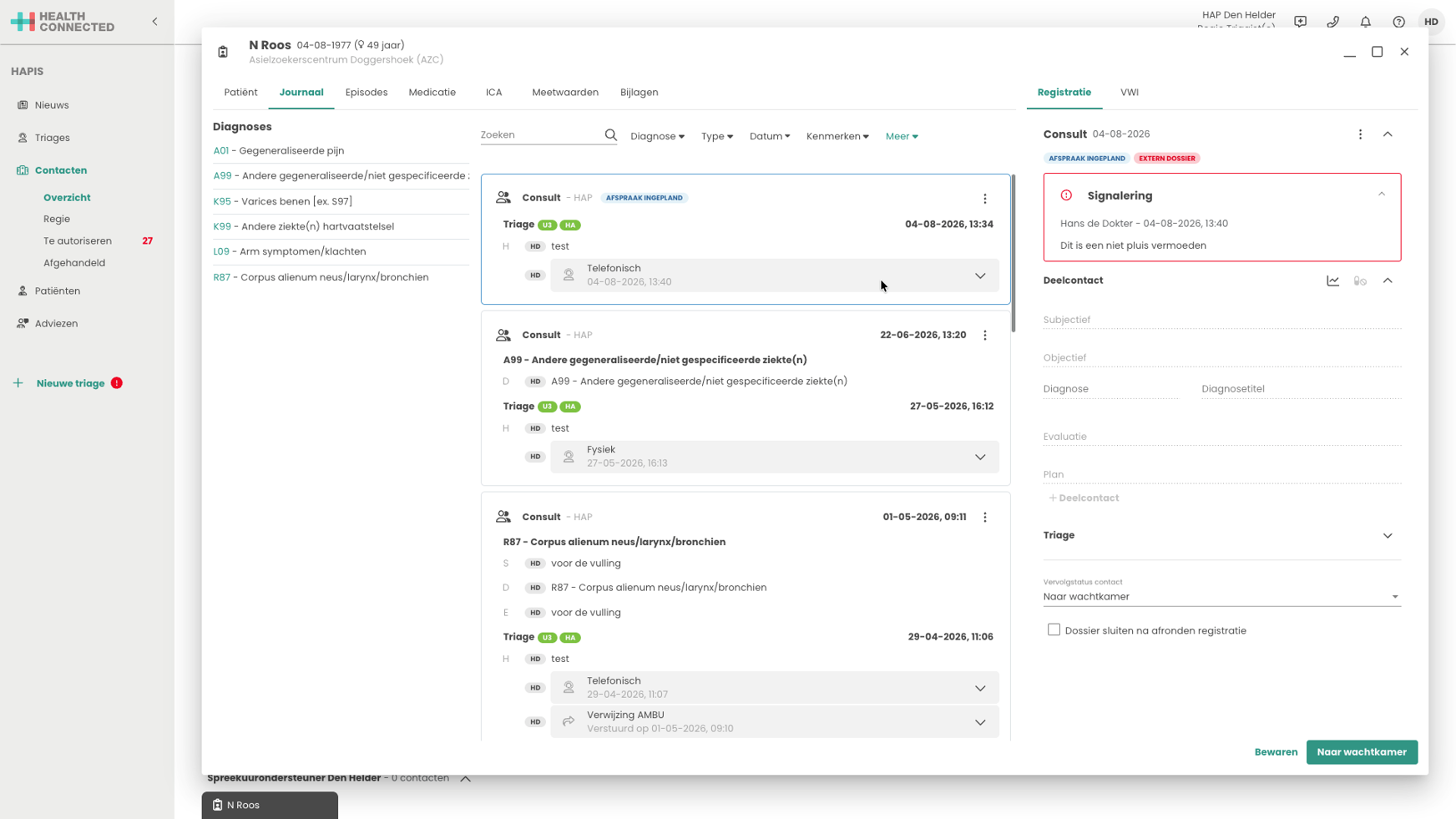Click the Subjectief input field
The width and height of the screenshot is (1456, 819).
1221,320
